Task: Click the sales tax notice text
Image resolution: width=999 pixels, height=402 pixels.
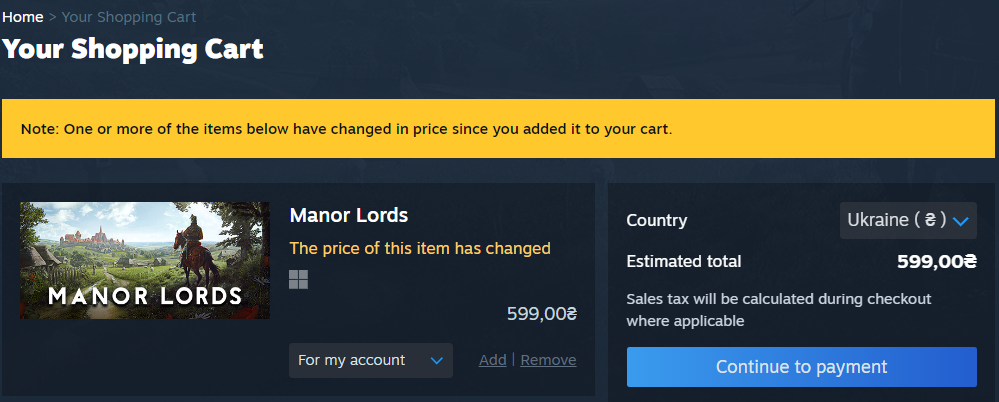Action: click(779, 310)
